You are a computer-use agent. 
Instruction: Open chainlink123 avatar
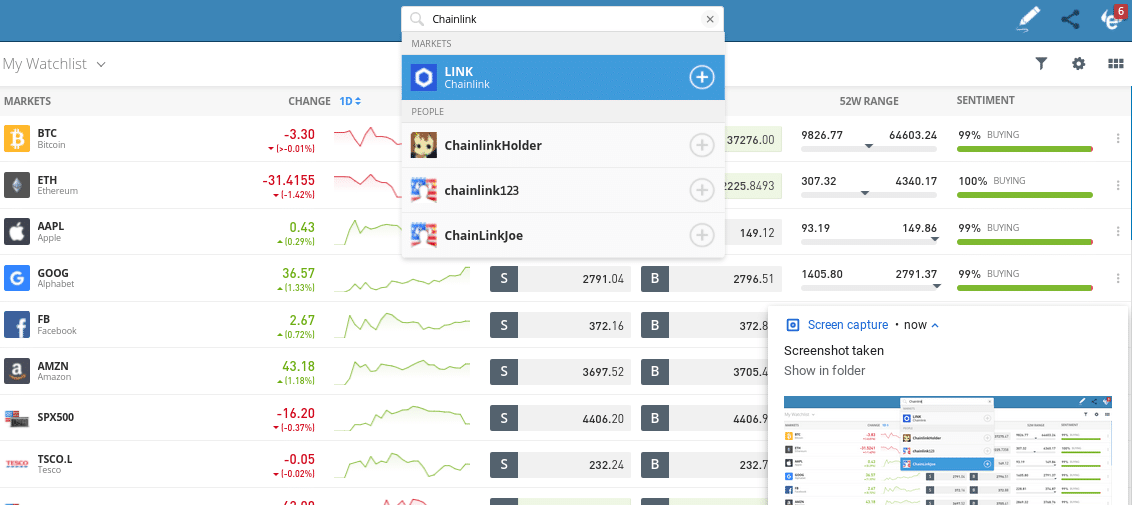pyautogui.click(x=424, y=190)
